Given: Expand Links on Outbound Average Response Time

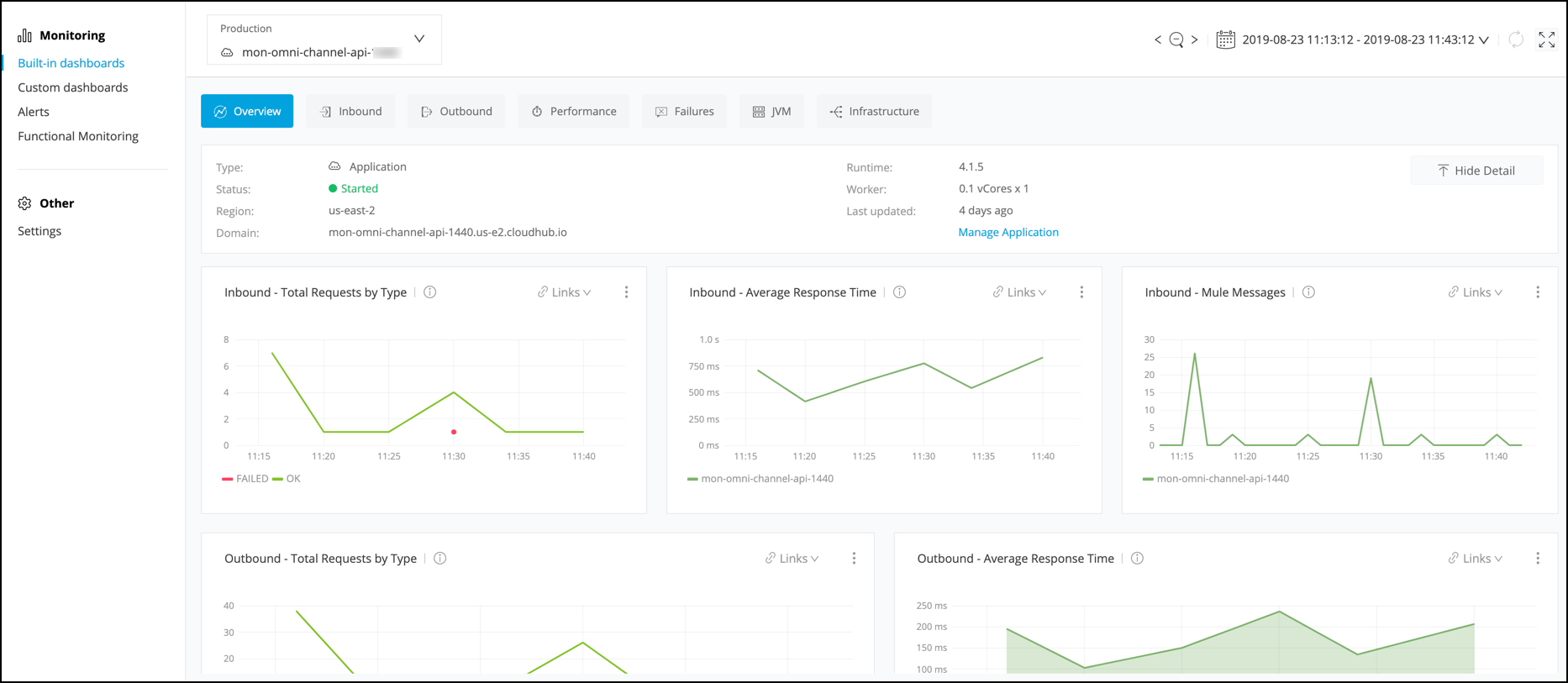Looking at the screenshot, I should [x=1476, y=559].
